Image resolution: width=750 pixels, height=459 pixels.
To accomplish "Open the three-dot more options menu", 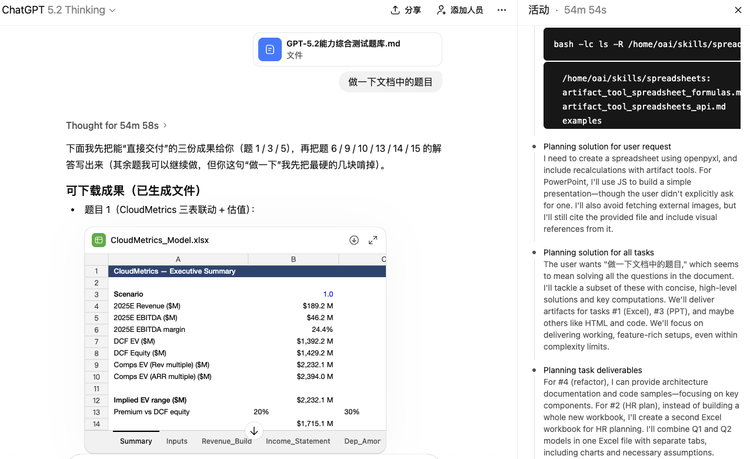I will [501, 10].
